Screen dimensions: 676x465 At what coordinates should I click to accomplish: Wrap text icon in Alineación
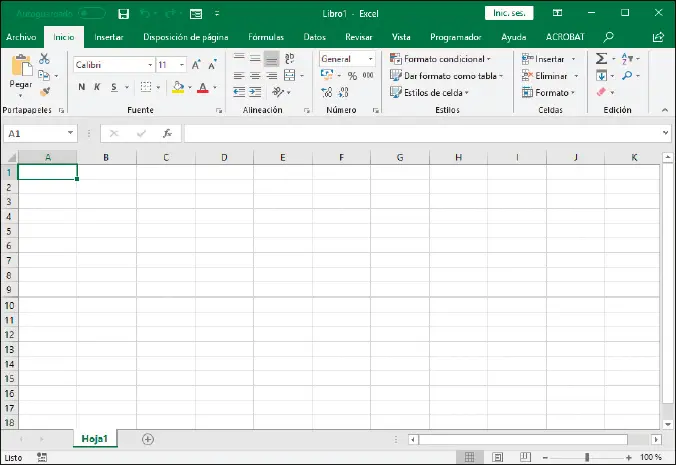289,58
